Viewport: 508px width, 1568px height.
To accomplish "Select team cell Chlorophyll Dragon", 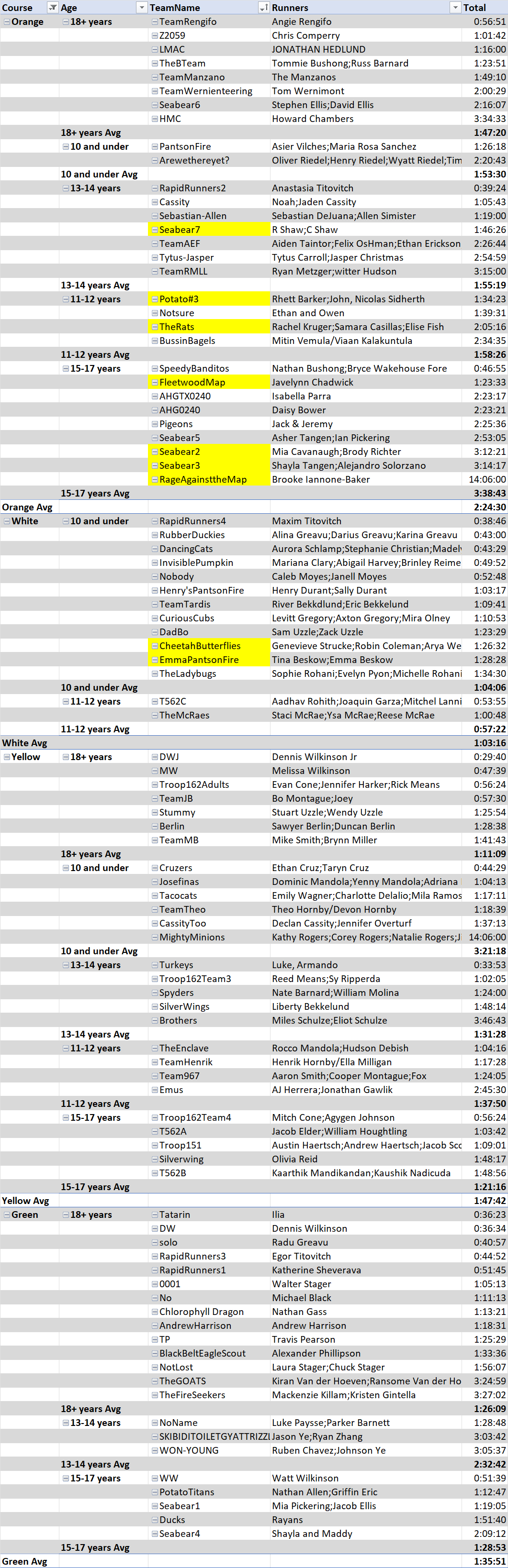I will coord(209,1312).
